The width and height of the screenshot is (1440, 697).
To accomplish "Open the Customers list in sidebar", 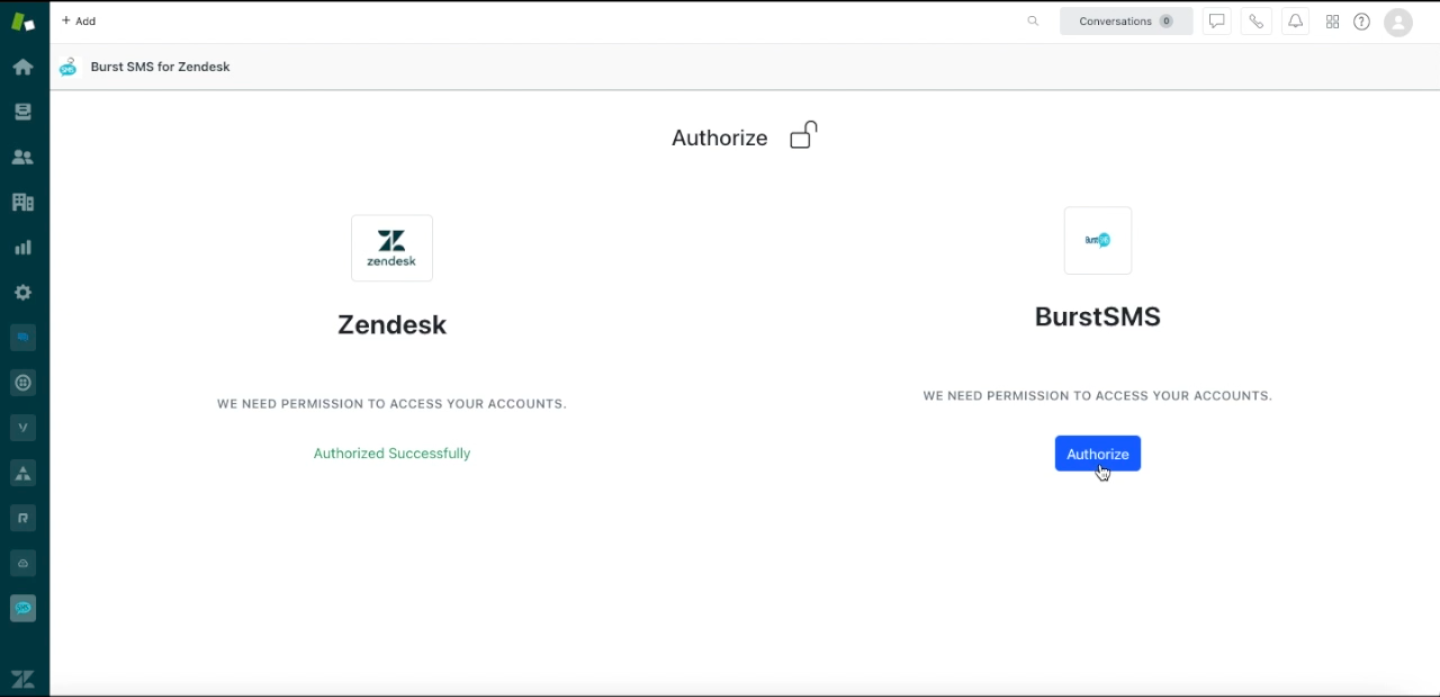I will 23,157.
